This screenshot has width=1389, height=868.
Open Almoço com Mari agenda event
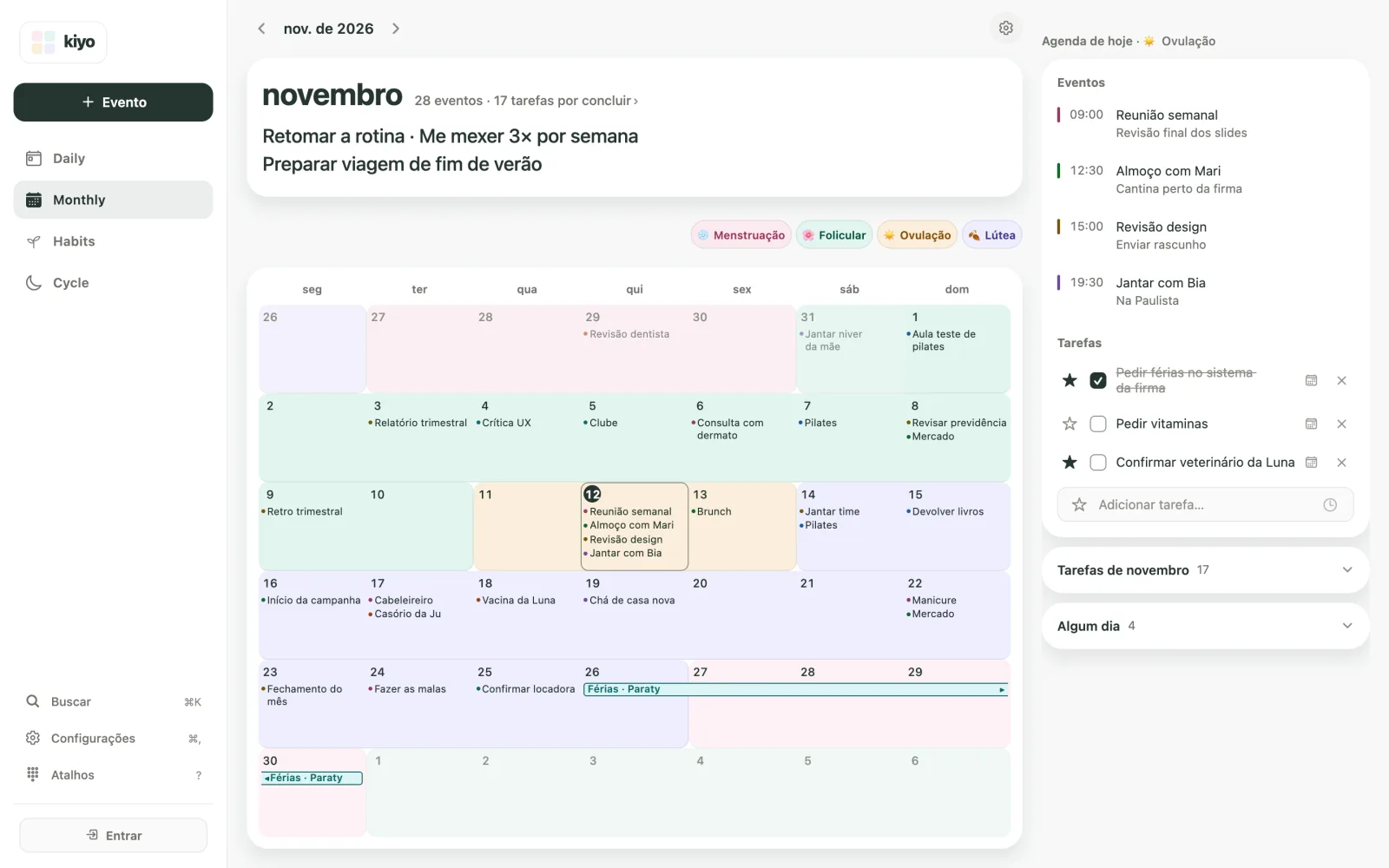(1205, 179)
